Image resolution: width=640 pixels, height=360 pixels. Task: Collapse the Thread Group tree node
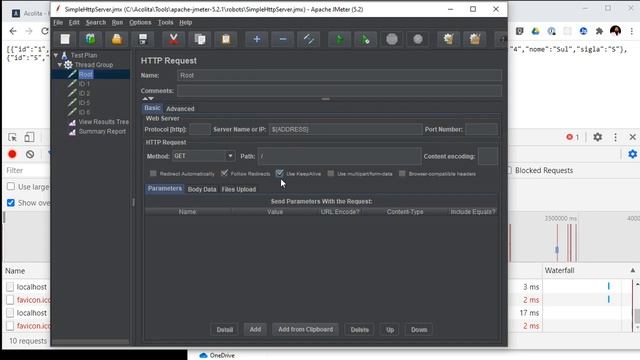pyautogui.click(x=60, y=65)
